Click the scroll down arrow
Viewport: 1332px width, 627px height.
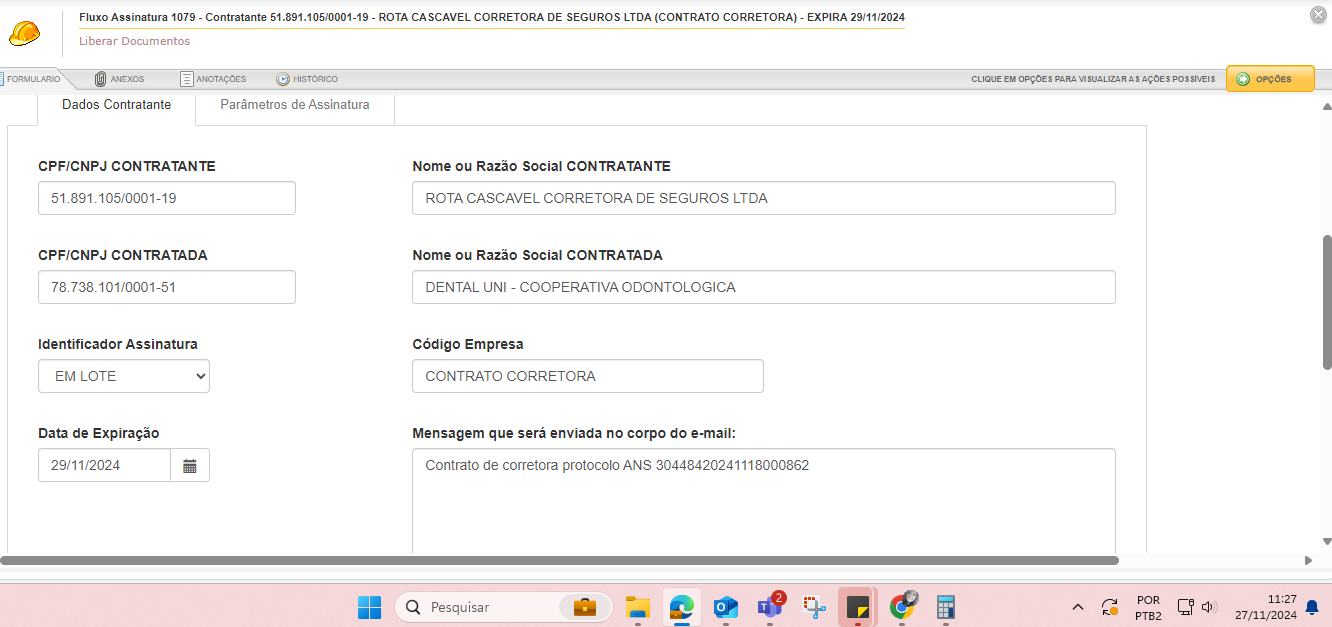click(1327, 541)
